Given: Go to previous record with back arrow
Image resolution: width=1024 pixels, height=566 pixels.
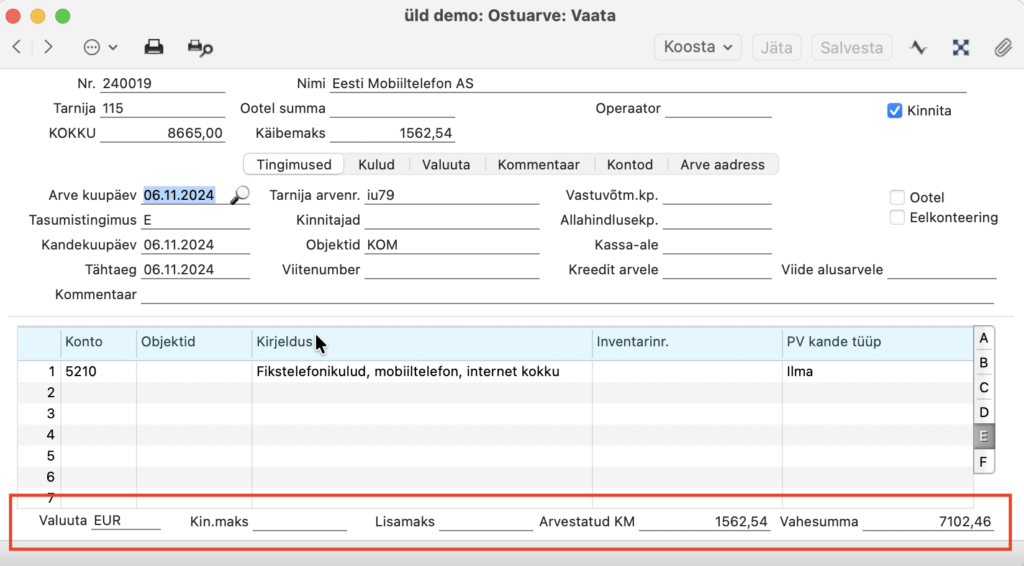Looking at the screenshot, I should 17,47.
